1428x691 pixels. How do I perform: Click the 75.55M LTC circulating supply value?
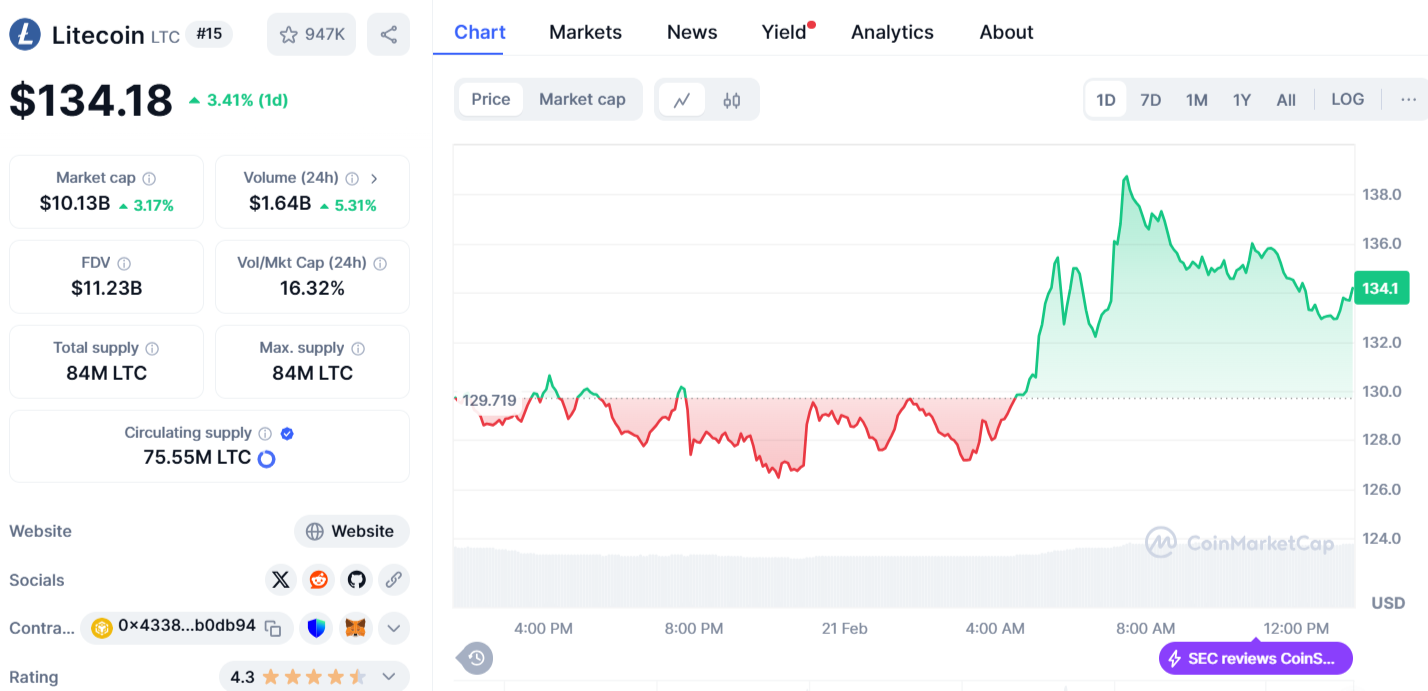click(x=197, y=458)
